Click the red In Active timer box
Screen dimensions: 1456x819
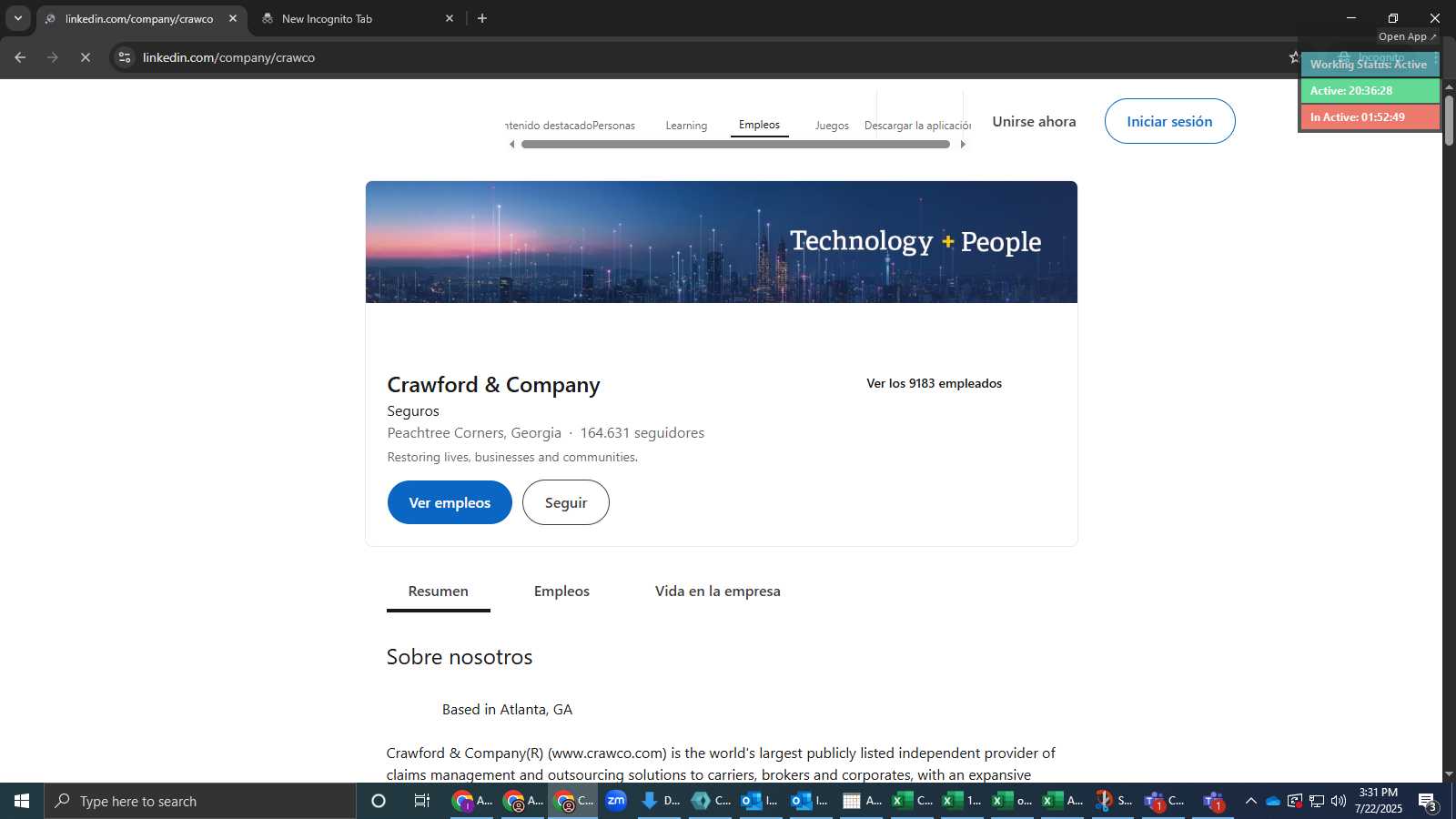click(1369, 117)
